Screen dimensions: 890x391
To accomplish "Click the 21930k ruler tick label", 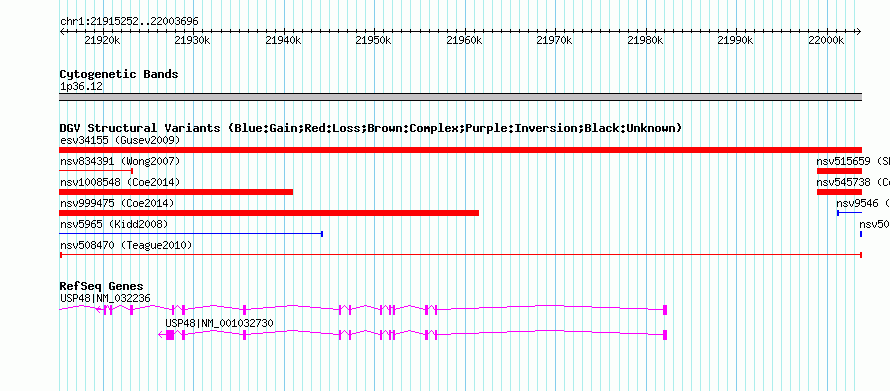I will [x=193, y=41].
